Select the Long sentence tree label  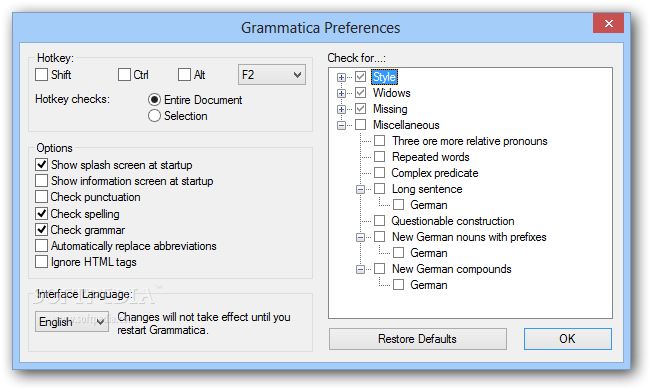[427, 189]
